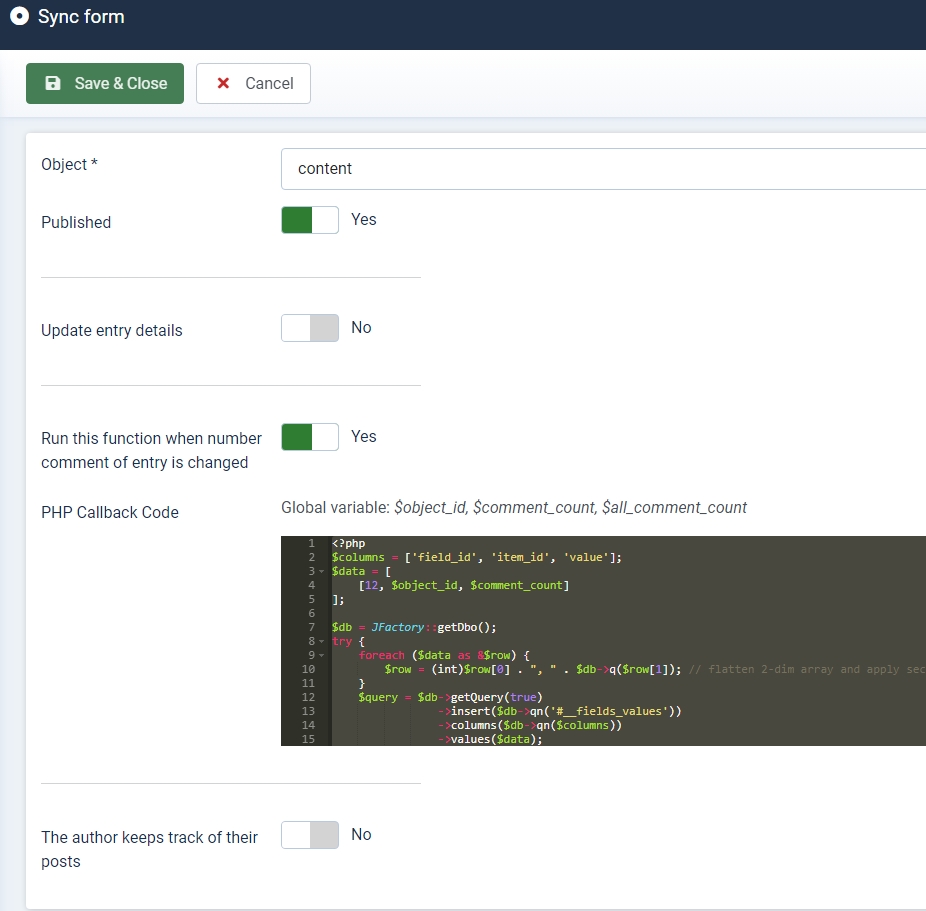Disable the comment count callback toggle
Image resolution: width=926 pixels, height=911 pixels.
[310, 437]
